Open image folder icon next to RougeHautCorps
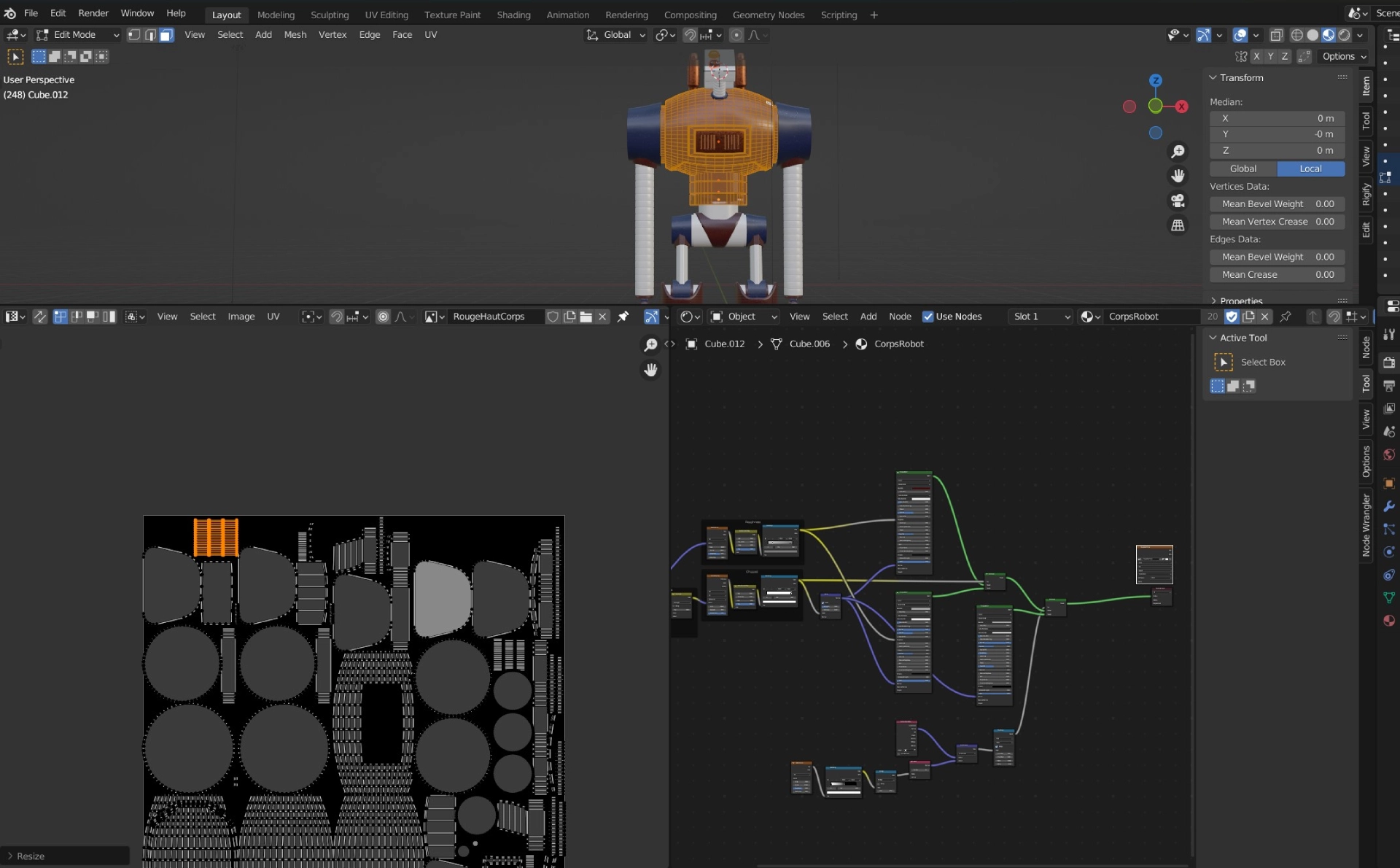Image resolution: width=1400 pixels, height=868 pixels. tap(586, 317)
